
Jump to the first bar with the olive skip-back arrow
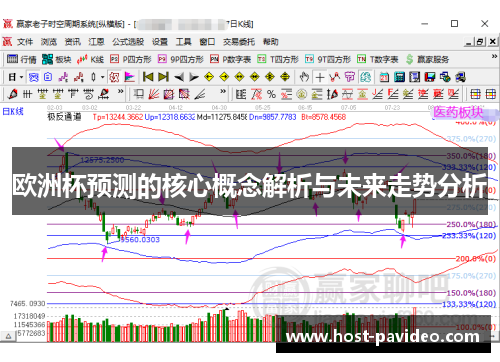(148, 77)
